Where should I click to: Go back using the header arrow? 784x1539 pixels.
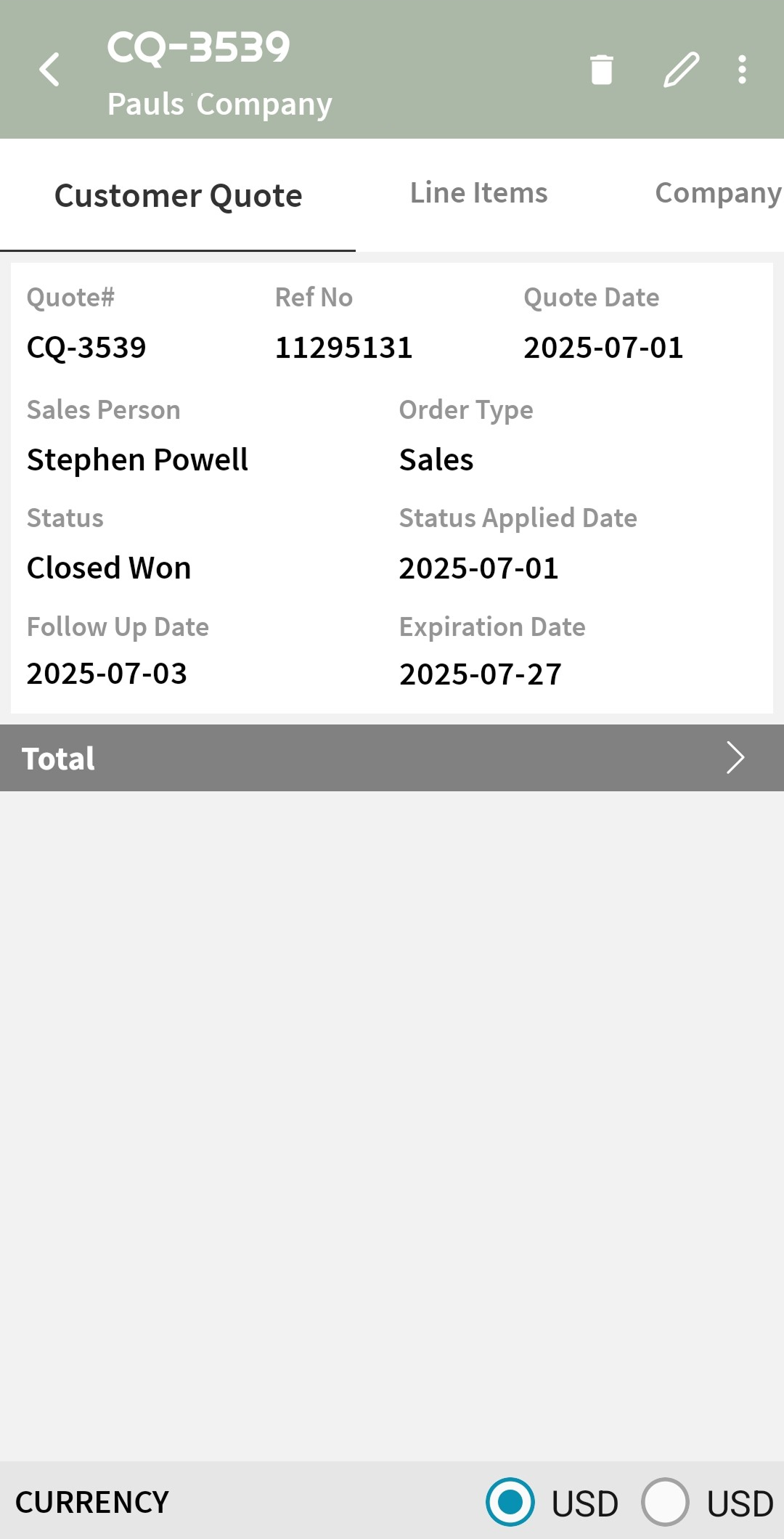pos(49,70)
